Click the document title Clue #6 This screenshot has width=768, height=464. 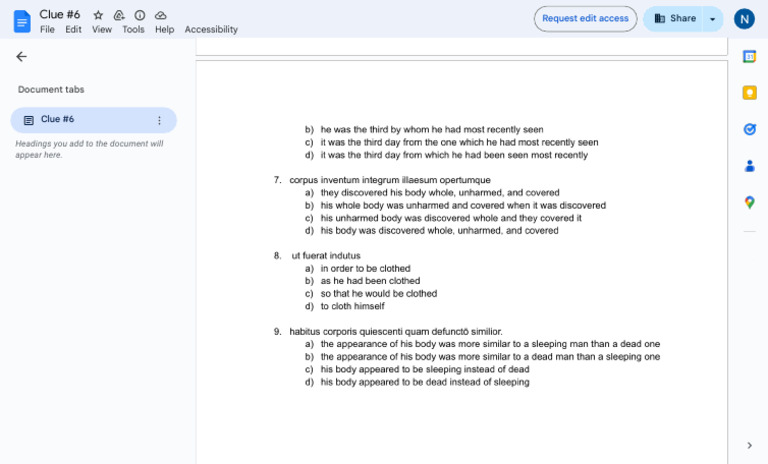point(60,14)
